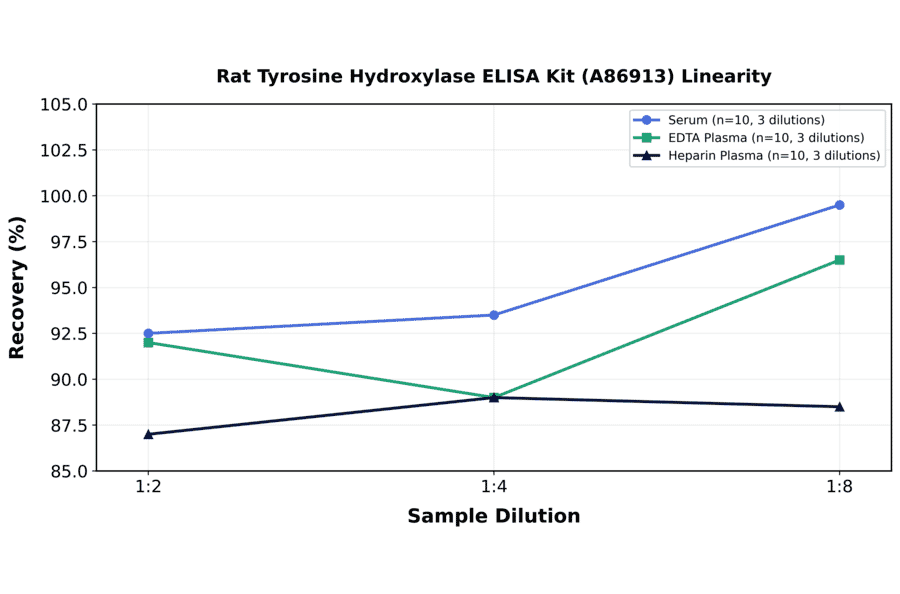The image size is (900, 594).
Task: Click the y-axis tick '100.0'
Action: (x=64, y=196)
